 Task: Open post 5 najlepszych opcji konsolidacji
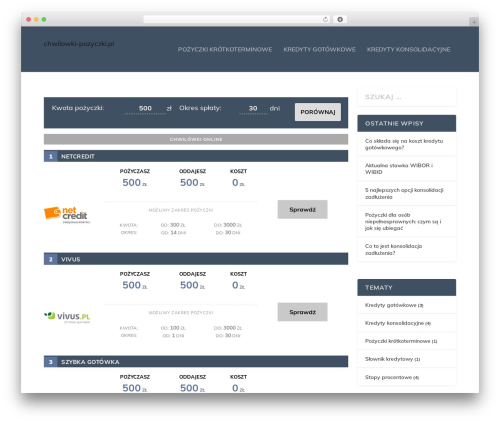click(404, 193)
